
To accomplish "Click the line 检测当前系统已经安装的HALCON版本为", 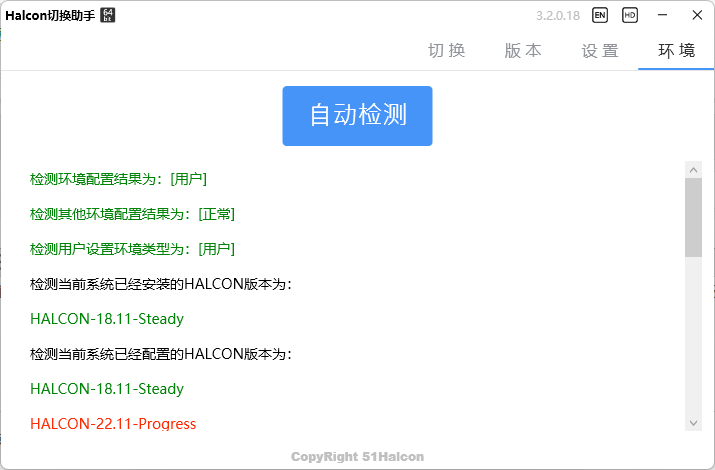I will coord(161,284).
